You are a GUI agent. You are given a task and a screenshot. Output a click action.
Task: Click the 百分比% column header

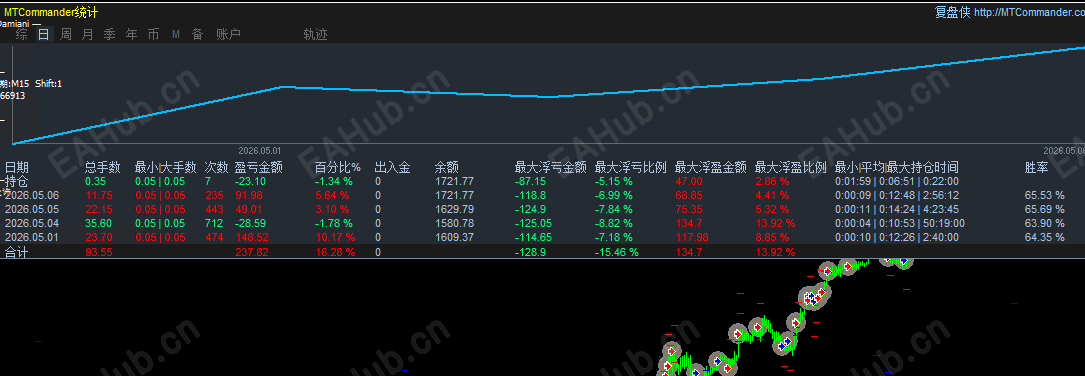click(x=338, y=167)
